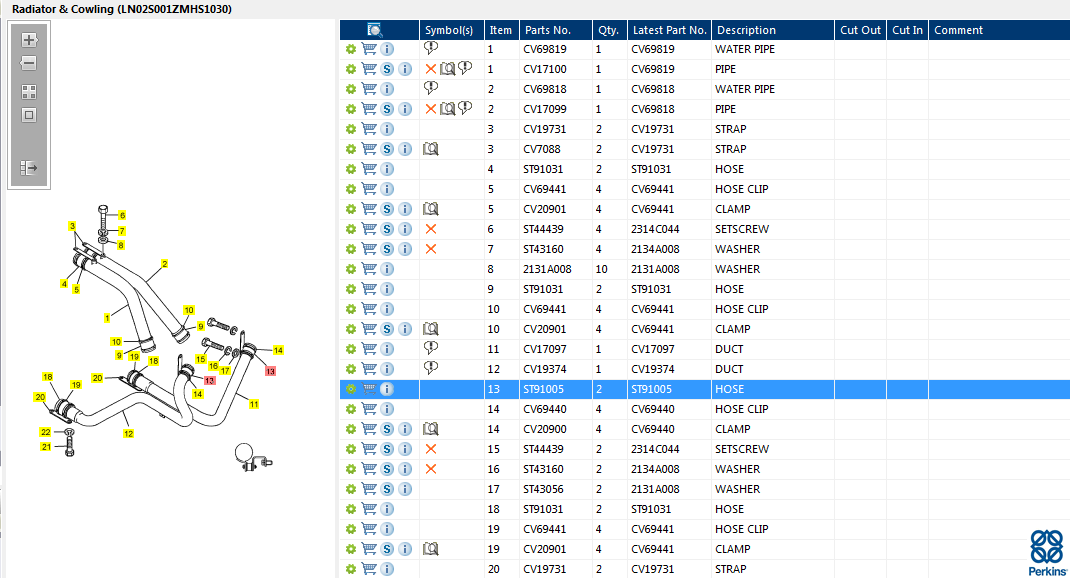Select callout 6 on the diagram
1070x578 pixels.
point(122,215)
